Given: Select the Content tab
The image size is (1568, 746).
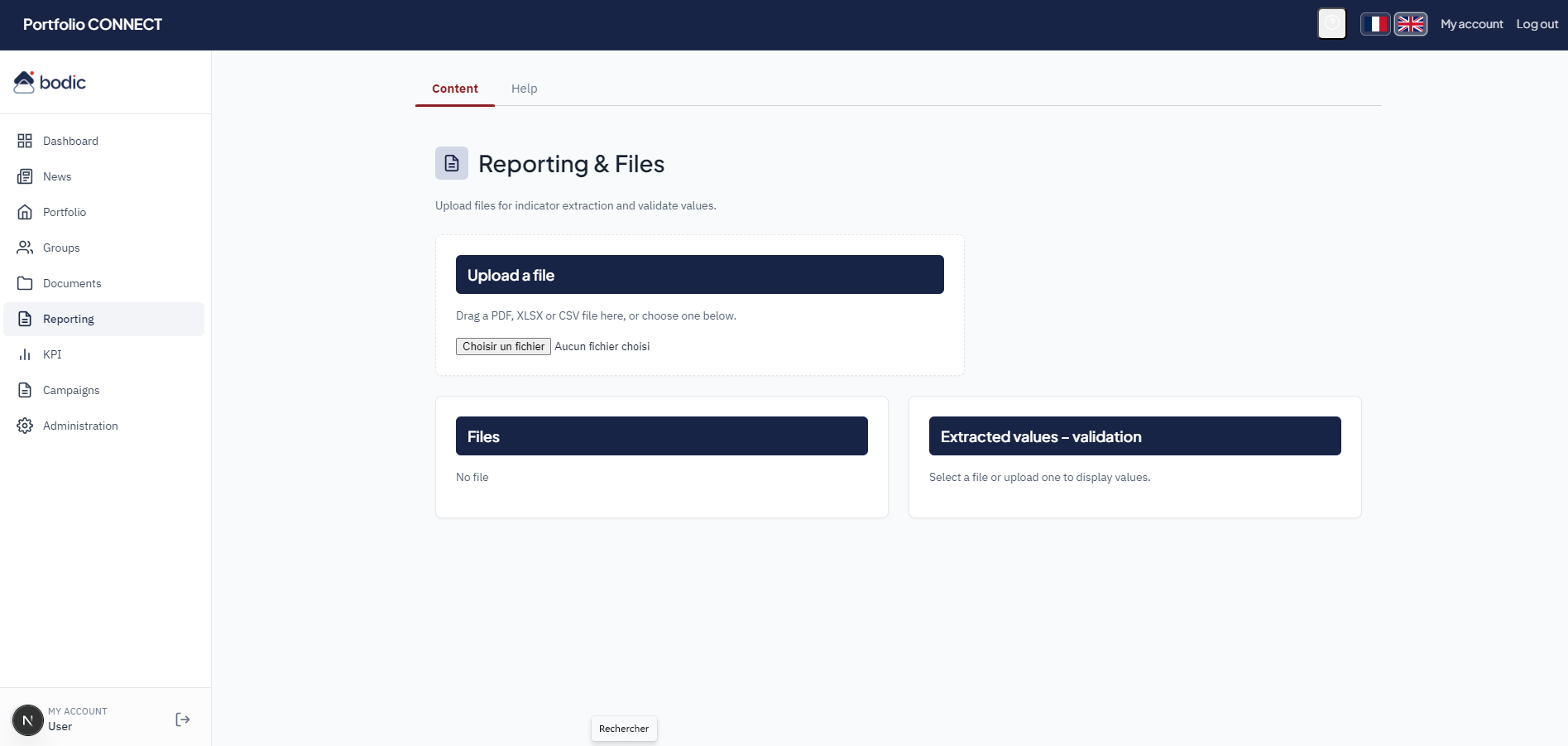Looking at the screenshot, I should point(454,89).
